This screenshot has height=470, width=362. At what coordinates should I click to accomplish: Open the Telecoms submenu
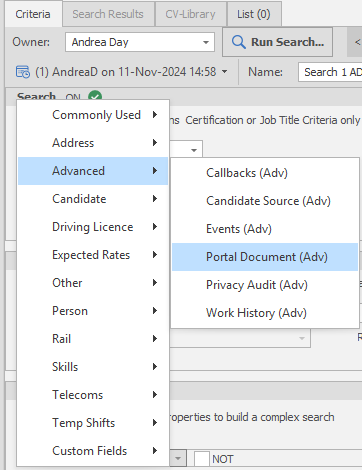pos(93,395)
